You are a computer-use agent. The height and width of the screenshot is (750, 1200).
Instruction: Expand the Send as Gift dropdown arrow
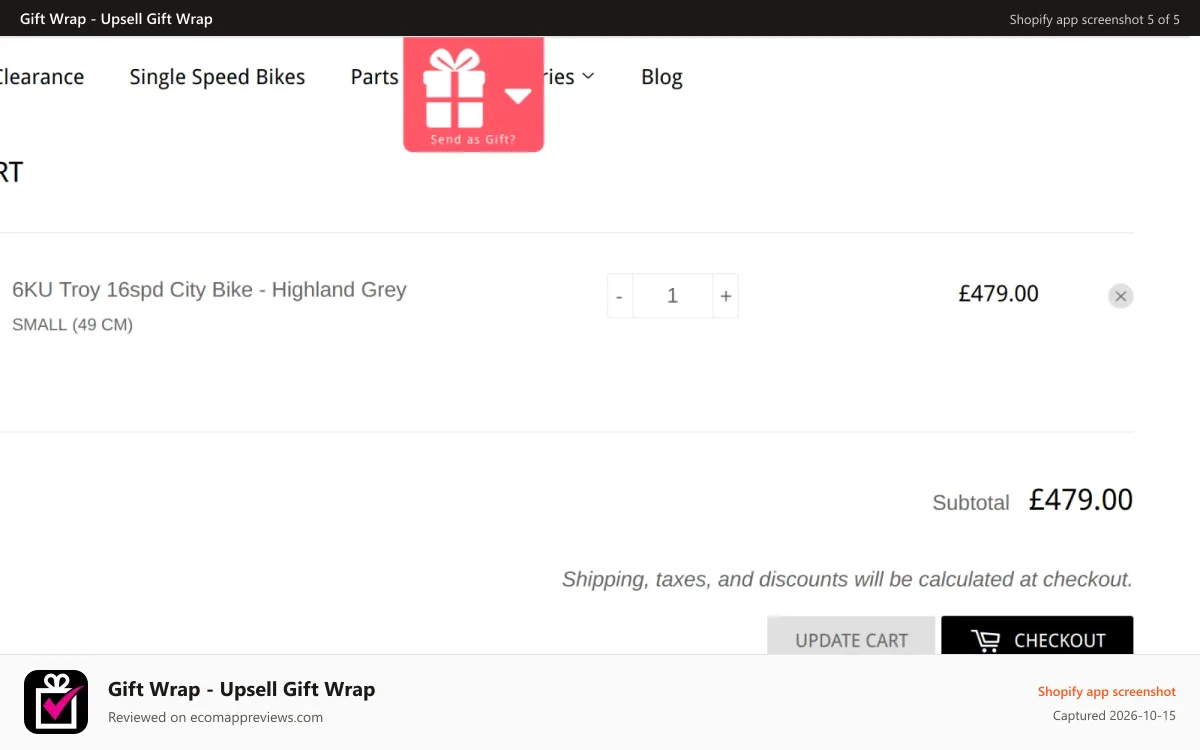(x=518, y=96)
